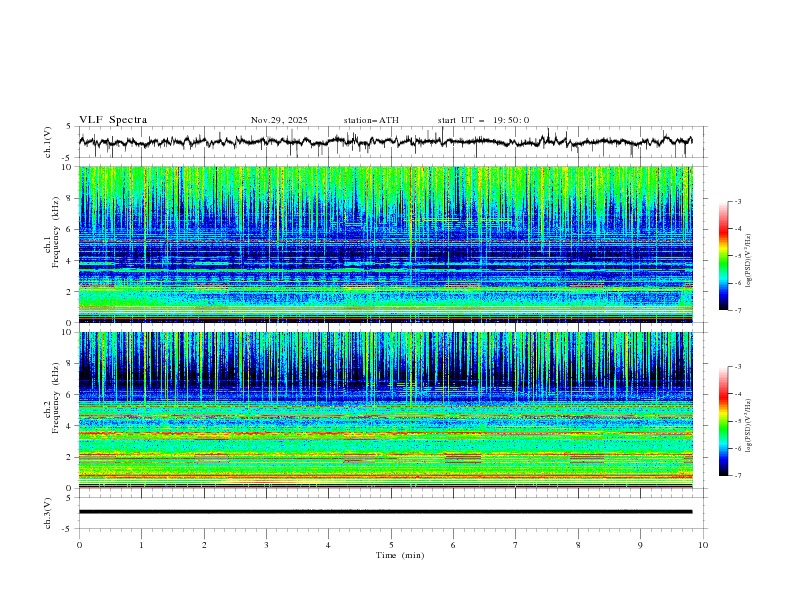The image size is (792, 612).
Task: Click the "-3" label on ch.2 colorbar
Action: point(737,367)
